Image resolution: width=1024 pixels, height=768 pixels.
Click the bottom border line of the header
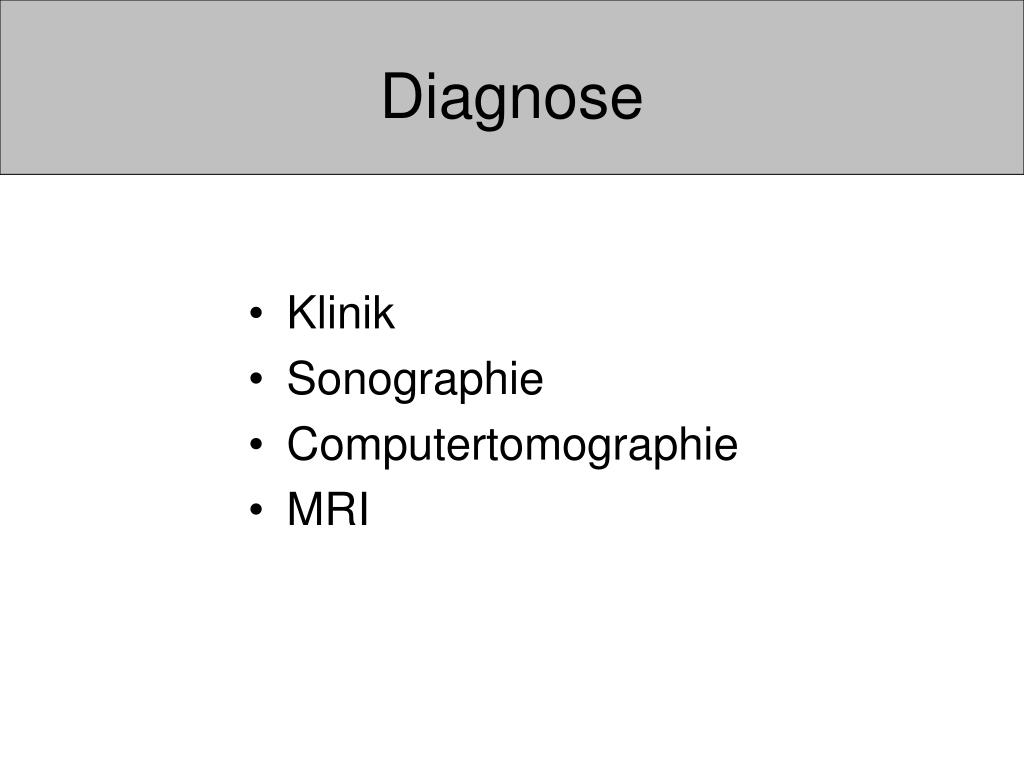coord(512,174)
